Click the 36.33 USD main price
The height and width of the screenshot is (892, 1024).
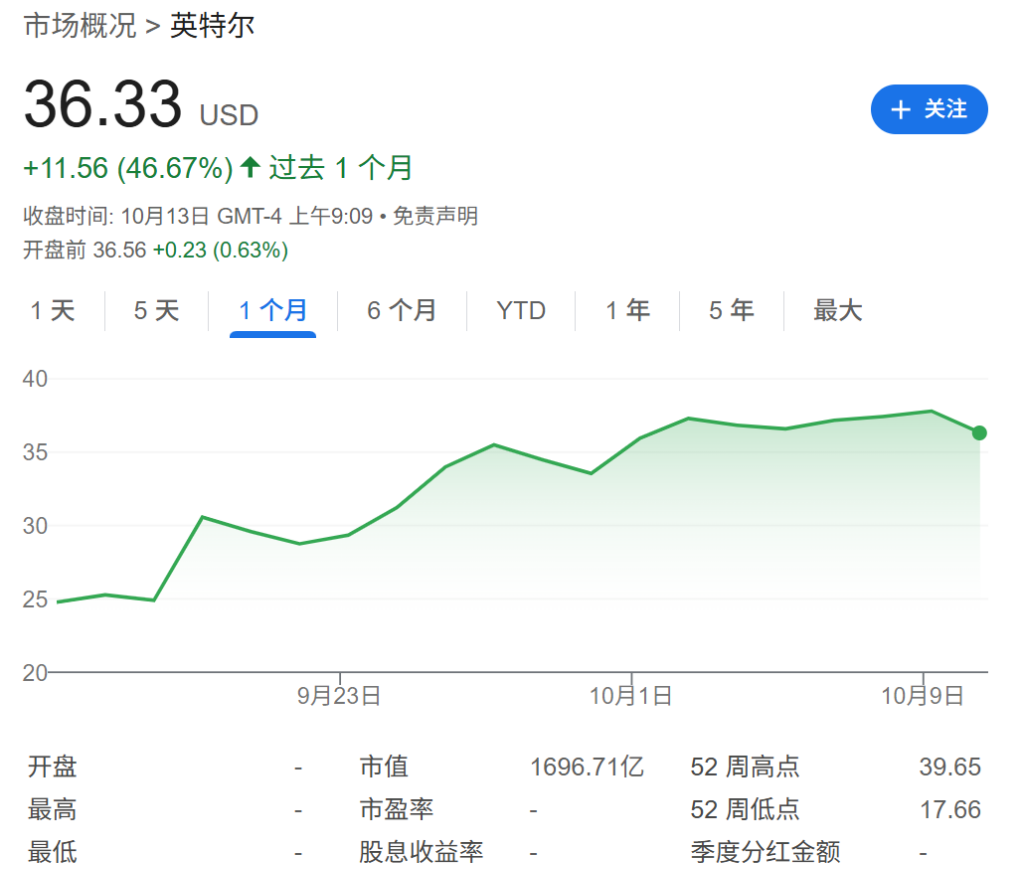point(104,105)
